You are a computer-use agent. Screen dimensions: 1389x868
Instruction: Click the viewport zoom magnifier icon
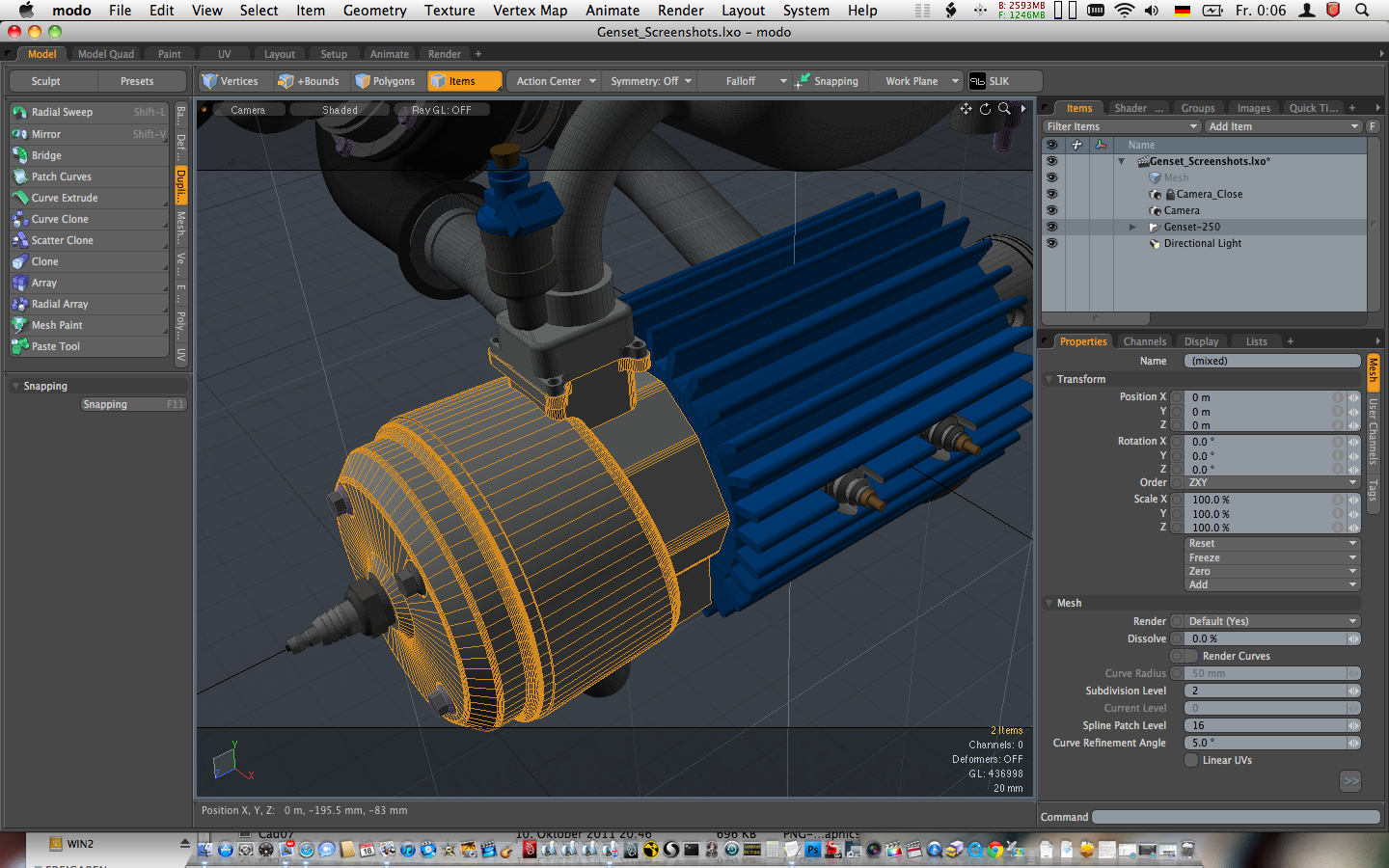click(x=1004, y=109)
